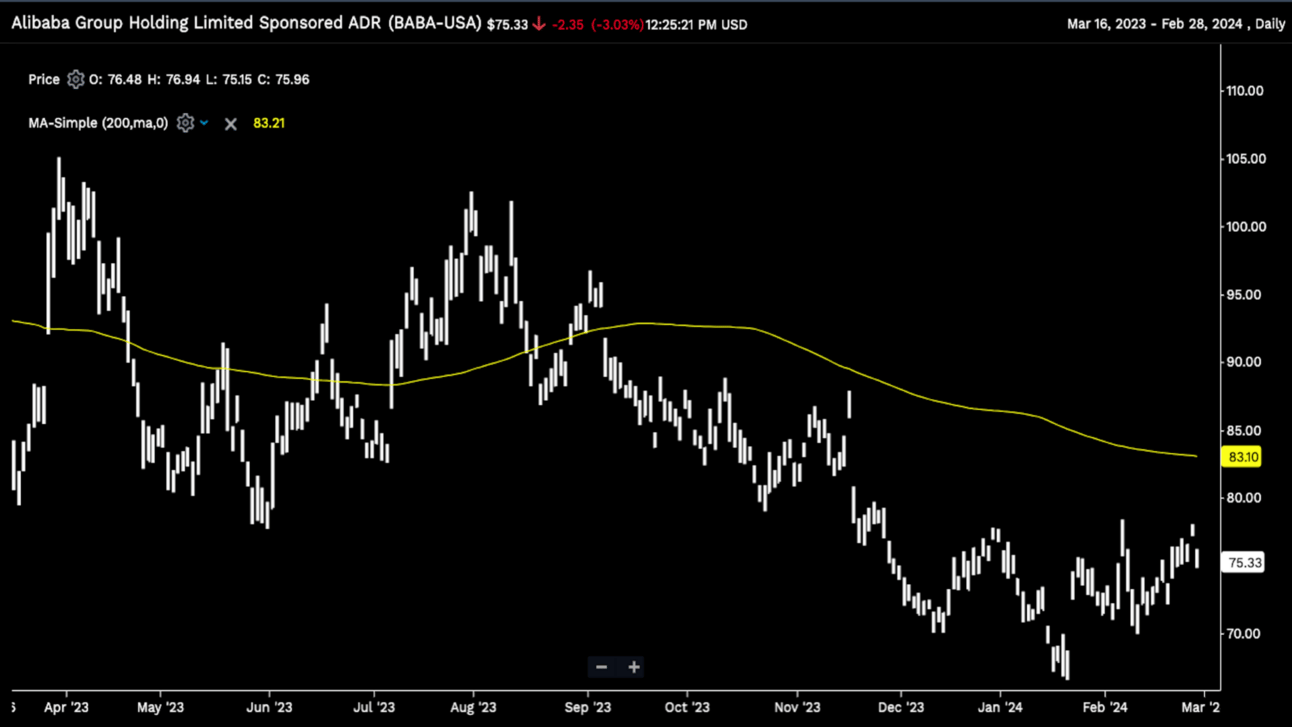This screenshot has height=727, width=1292.
Task: Select the C: 75.96 close value
Action: point(283,79)
